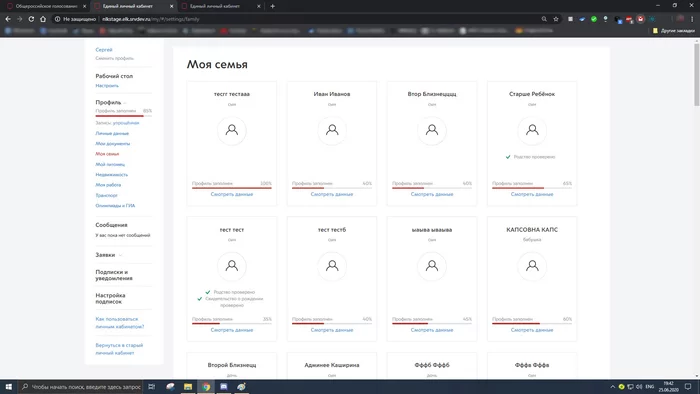Image resolution: width=700 pixels, height=394 pixels.
Task: Click Как пользоваться личным кабинетом link
Action: (x=120, y=323)
